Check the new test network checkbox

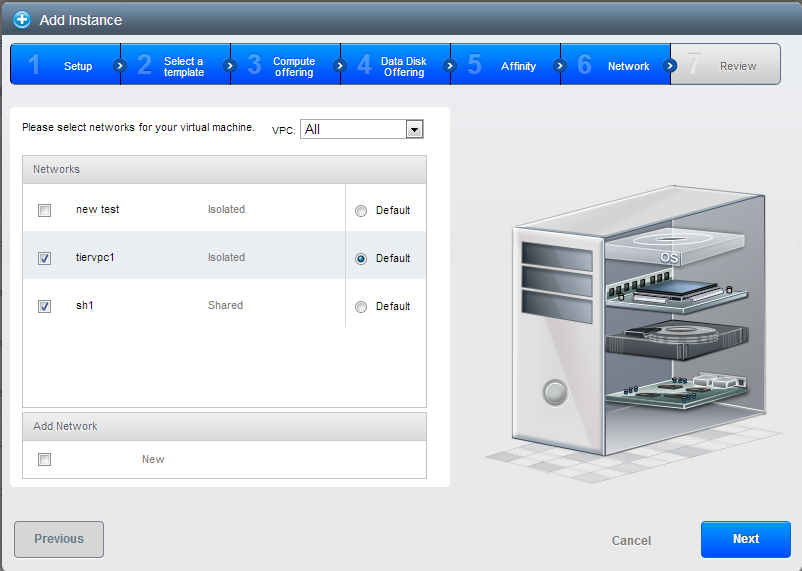(44, 210)
